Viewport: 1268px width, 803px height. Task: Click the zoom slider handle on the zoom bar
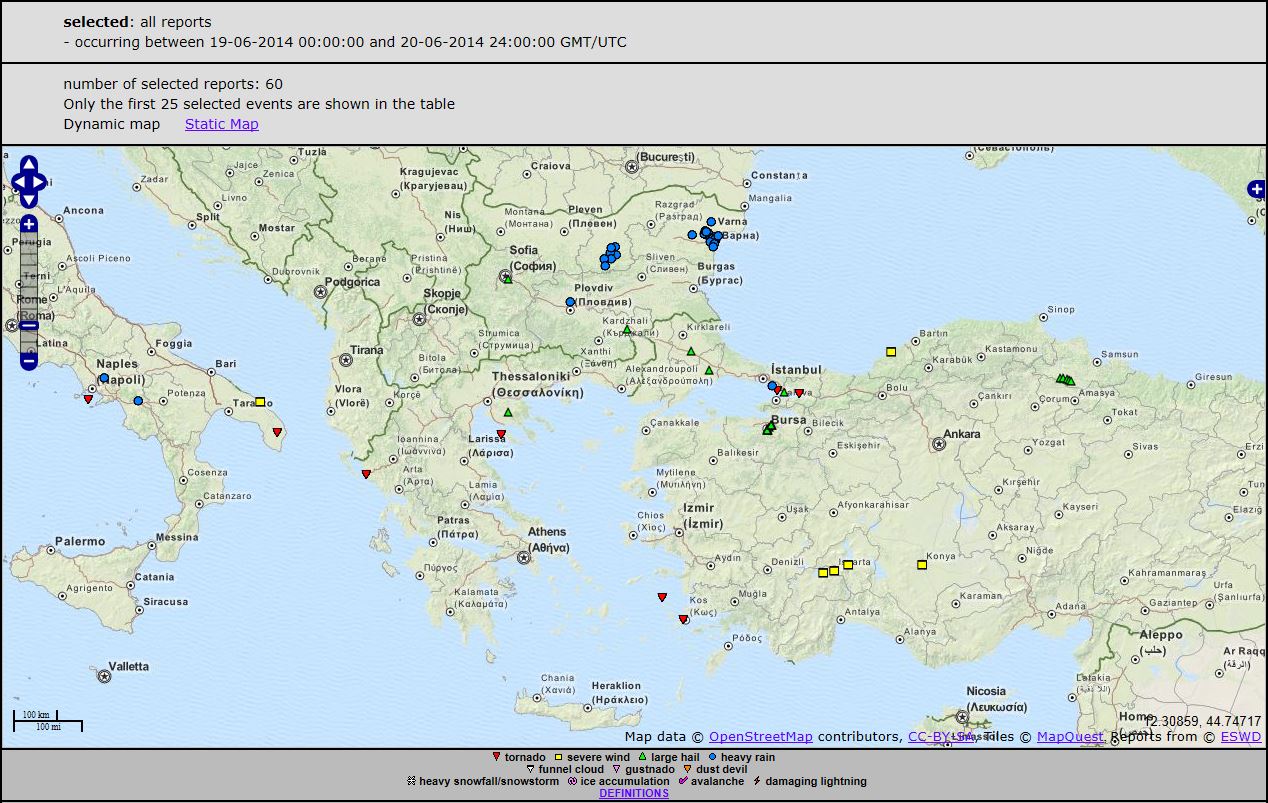coord(29,325)
